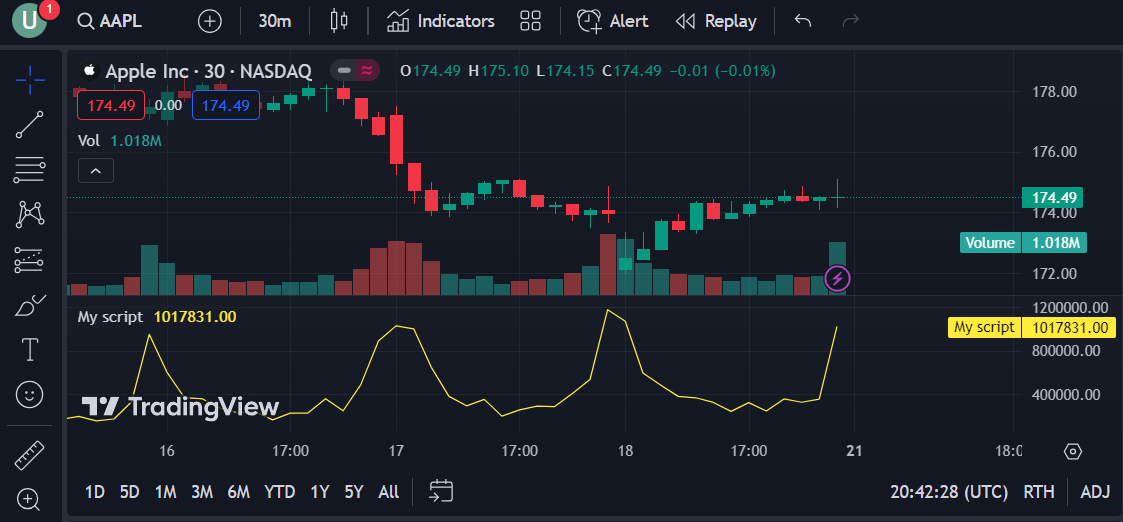Open the go to date calendar icon
This screenshot has width=1123, height=522.
pyautogui.click(x=441, y=491)
